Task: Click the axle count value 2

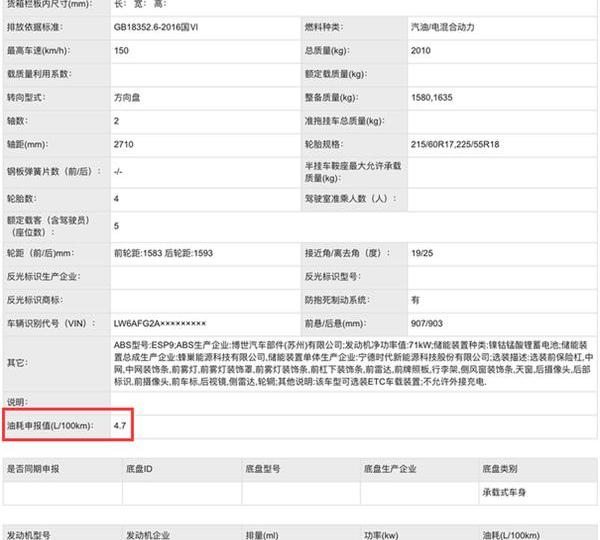Action: pyautogui.click(x=116, y=121)
